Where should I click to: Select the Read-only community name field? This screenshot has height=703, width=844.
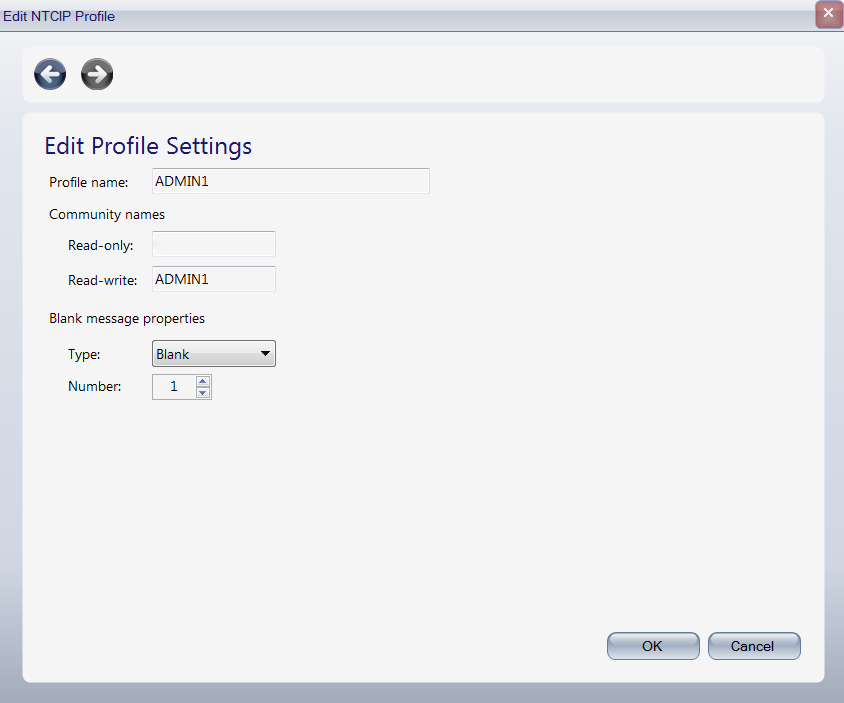tap(213, 244)
